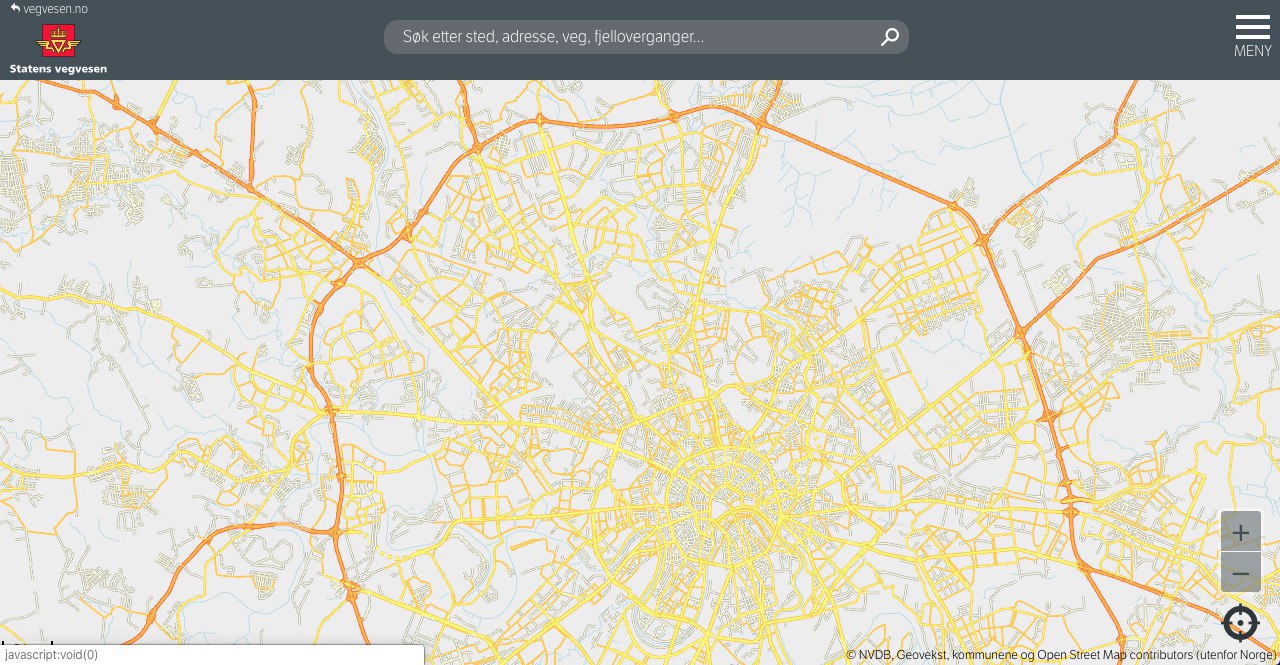Zoom in with the plus button
Image resolution: width=1280 pixels, height=665 pixels.
[x=1241, y=532]
